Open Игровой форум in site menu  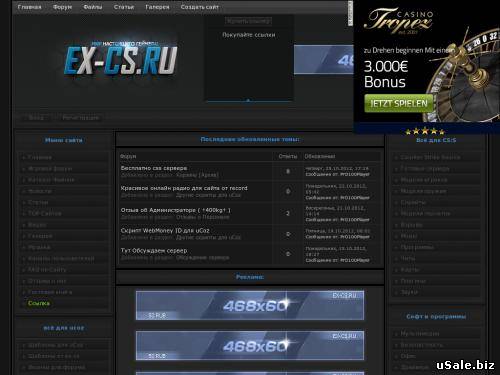(50, 169)
